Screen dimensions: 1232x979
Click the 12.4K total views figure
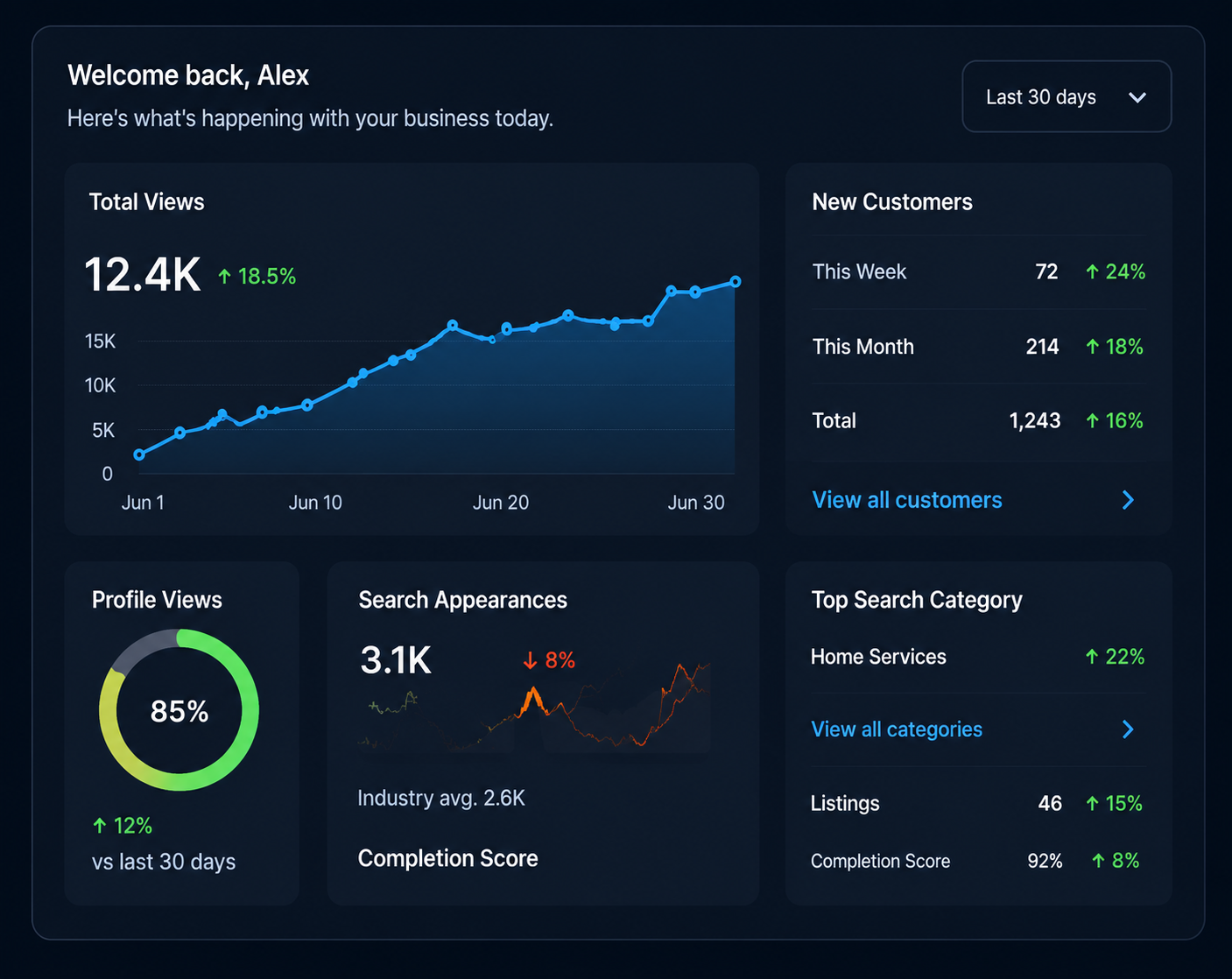(143, 274)
